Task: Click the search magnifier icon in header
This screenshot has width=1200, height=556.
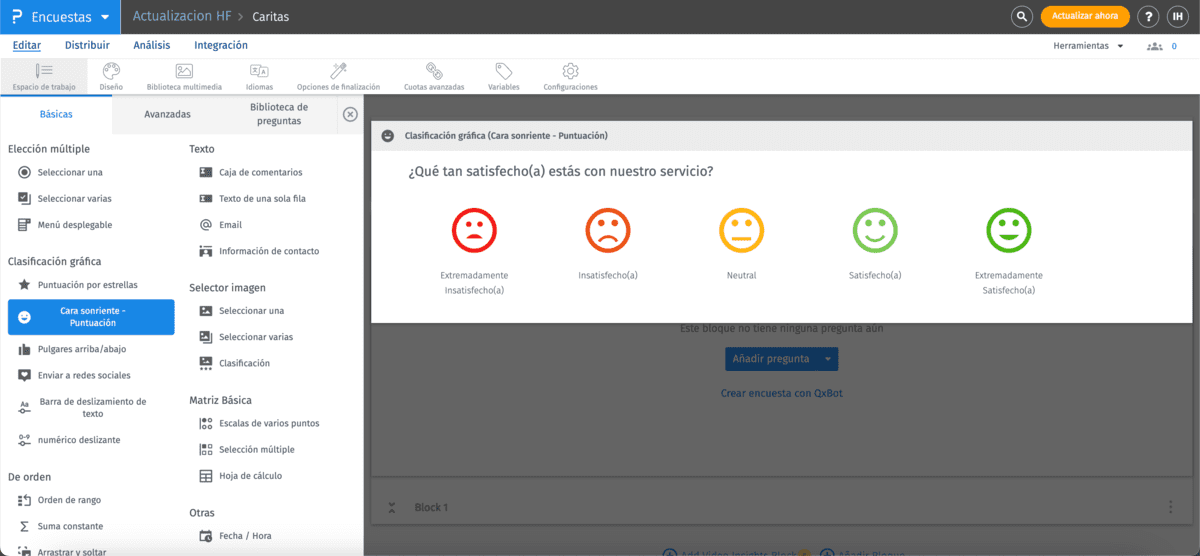Action: [x=1021, y=17]
